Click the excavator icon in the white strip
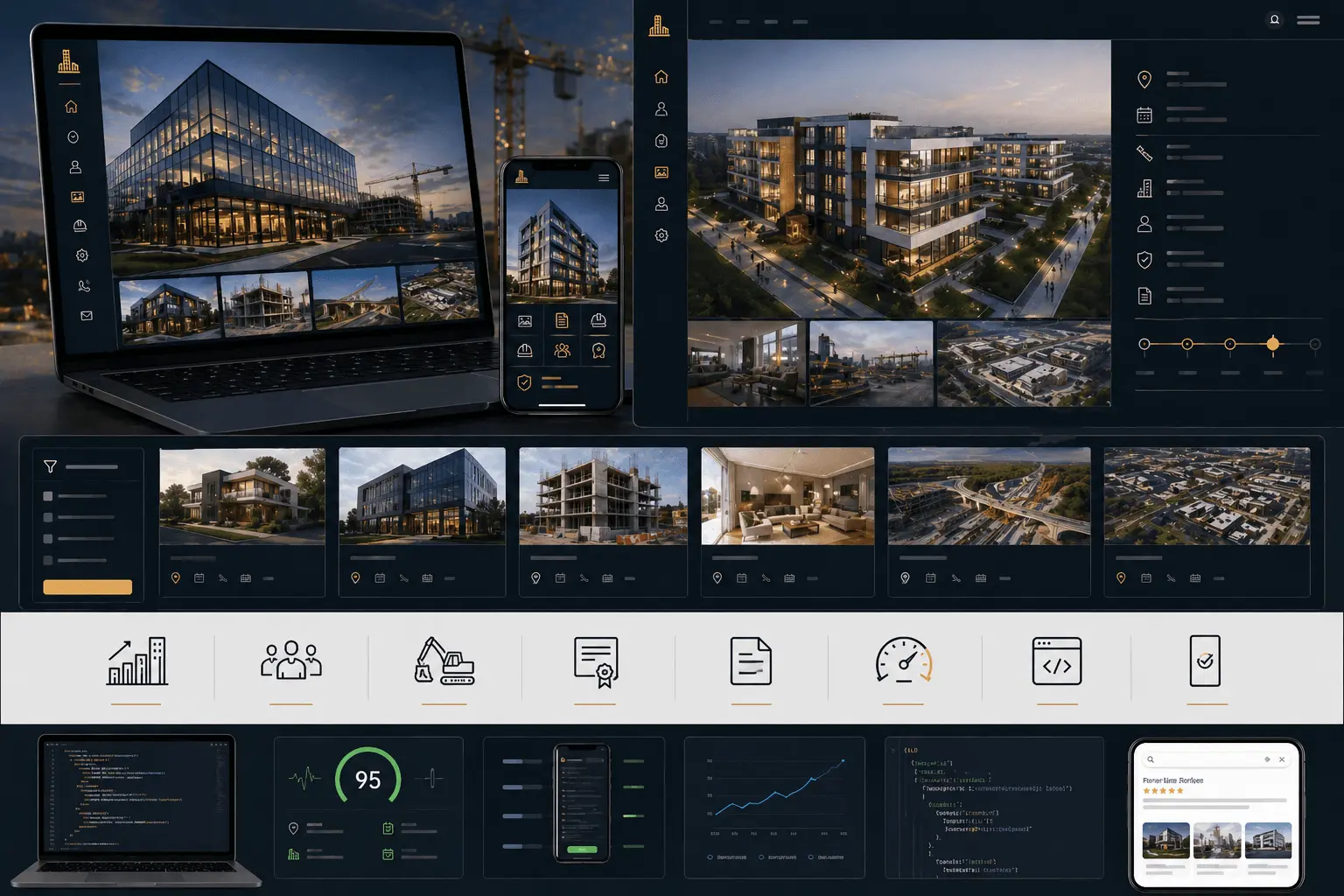The width and height of the screenshot is (1344, 896). (x=444, y=661)
